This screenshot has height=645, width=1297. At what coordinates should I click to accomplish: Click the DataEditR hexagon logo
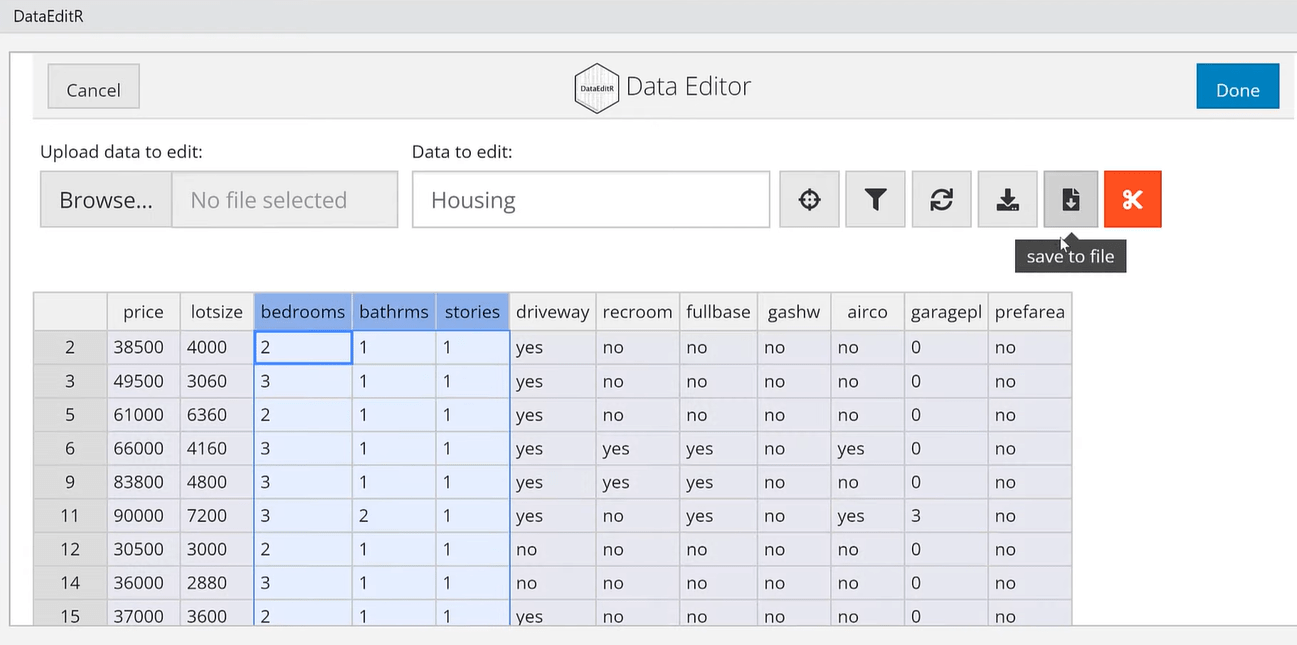point(597,88)
